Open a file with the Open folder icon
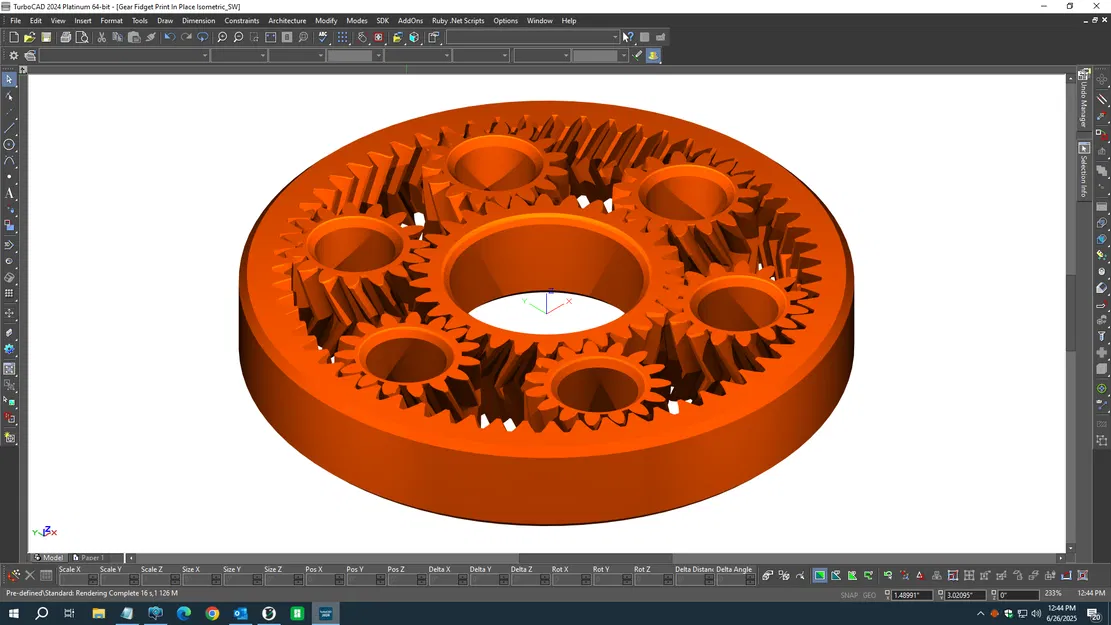The image size is (1111, 625). click(x=30, y=37)
